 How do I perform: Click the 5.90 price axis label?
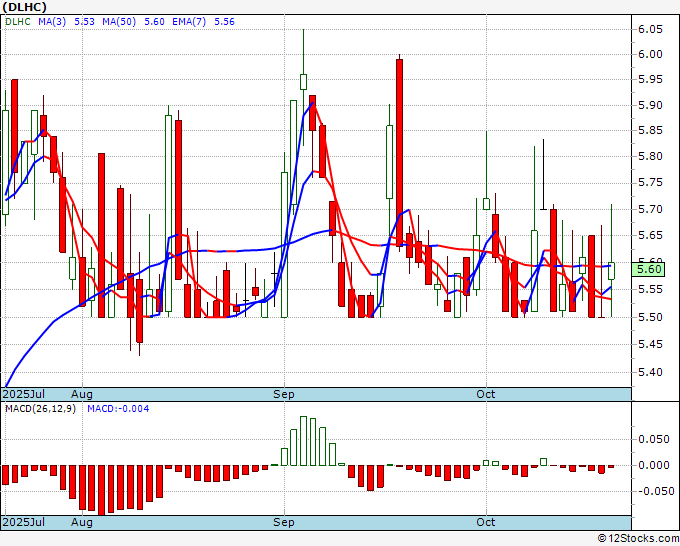pos(650,105)
